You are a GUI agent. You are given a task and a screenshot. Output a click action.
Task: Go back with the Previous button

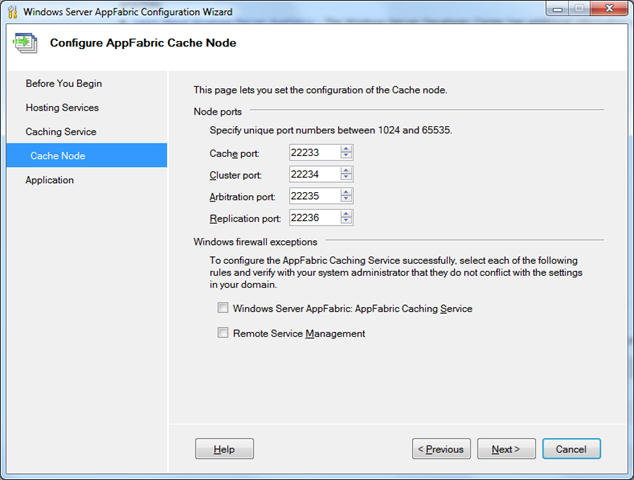[441, 449]
